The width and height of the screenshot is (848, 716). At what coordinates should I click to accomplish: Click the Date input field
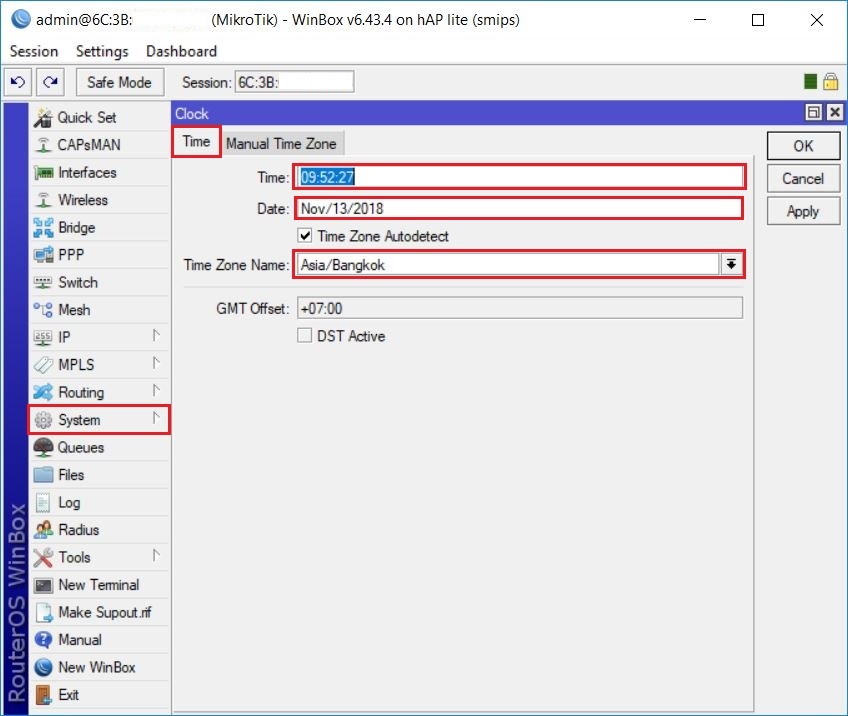point(520,209)
